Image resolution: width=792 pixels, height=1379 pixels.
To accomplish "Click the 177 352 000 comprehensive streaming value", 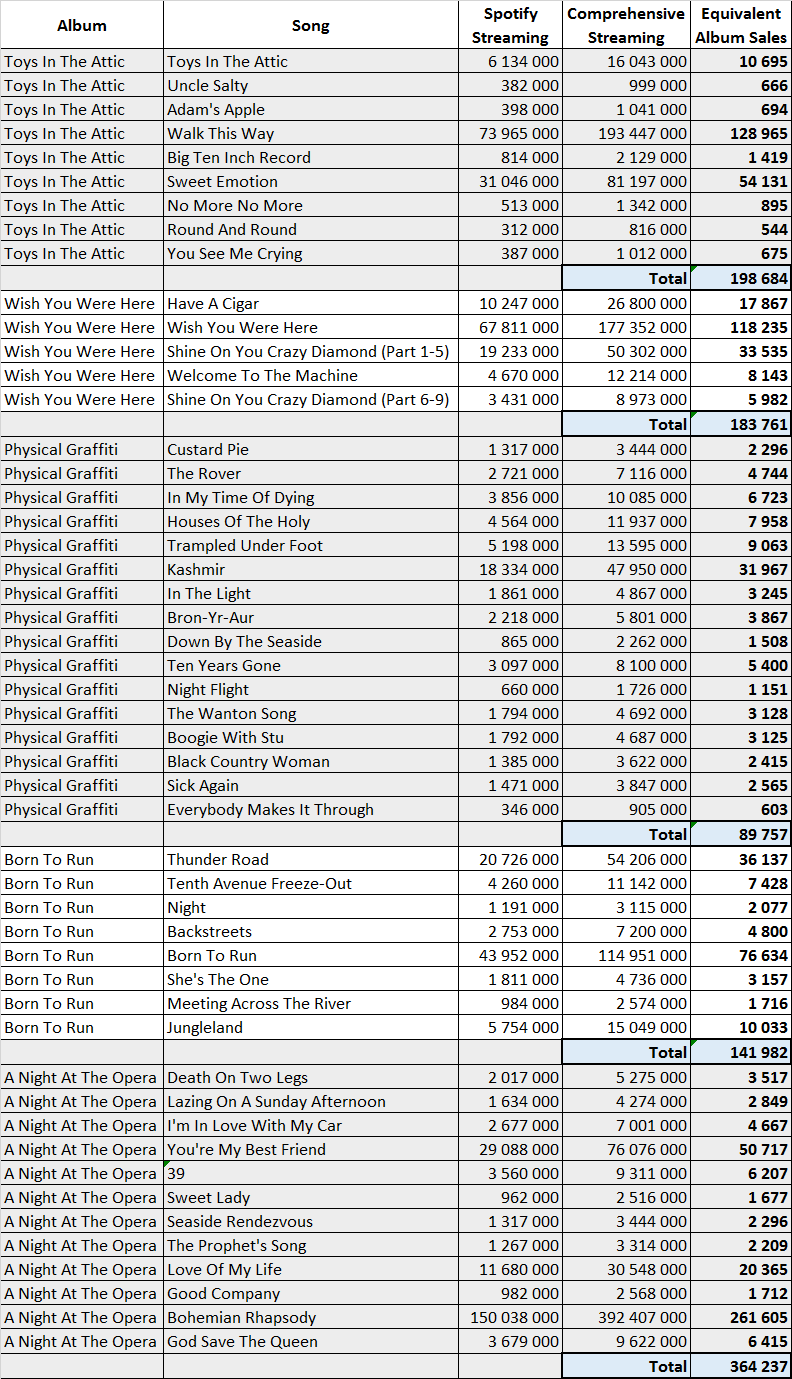I will 626,327.
